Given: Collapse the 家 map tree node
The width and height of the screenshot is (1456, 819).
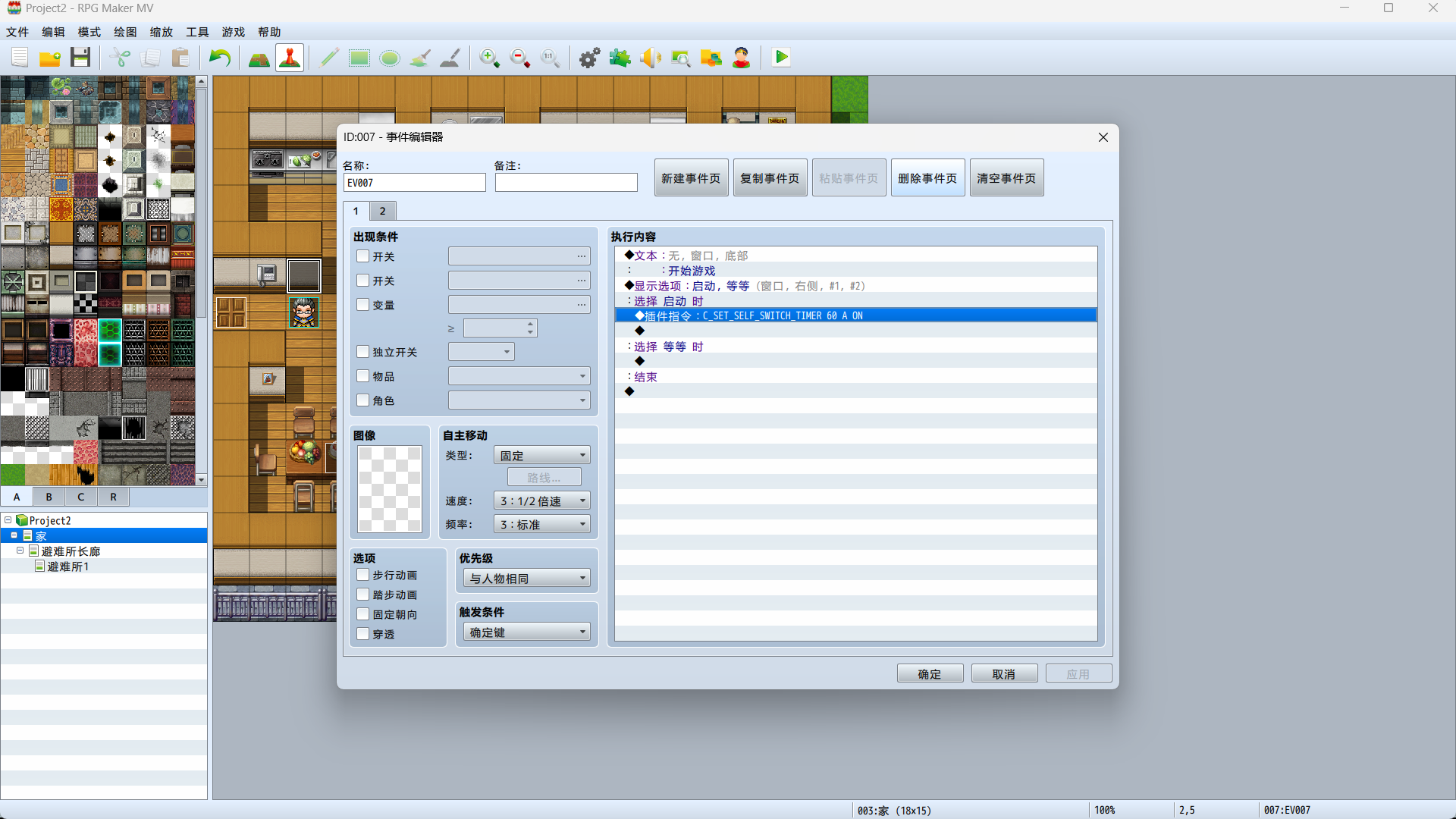Looking at the screenshot, I should tap(14, 535).
